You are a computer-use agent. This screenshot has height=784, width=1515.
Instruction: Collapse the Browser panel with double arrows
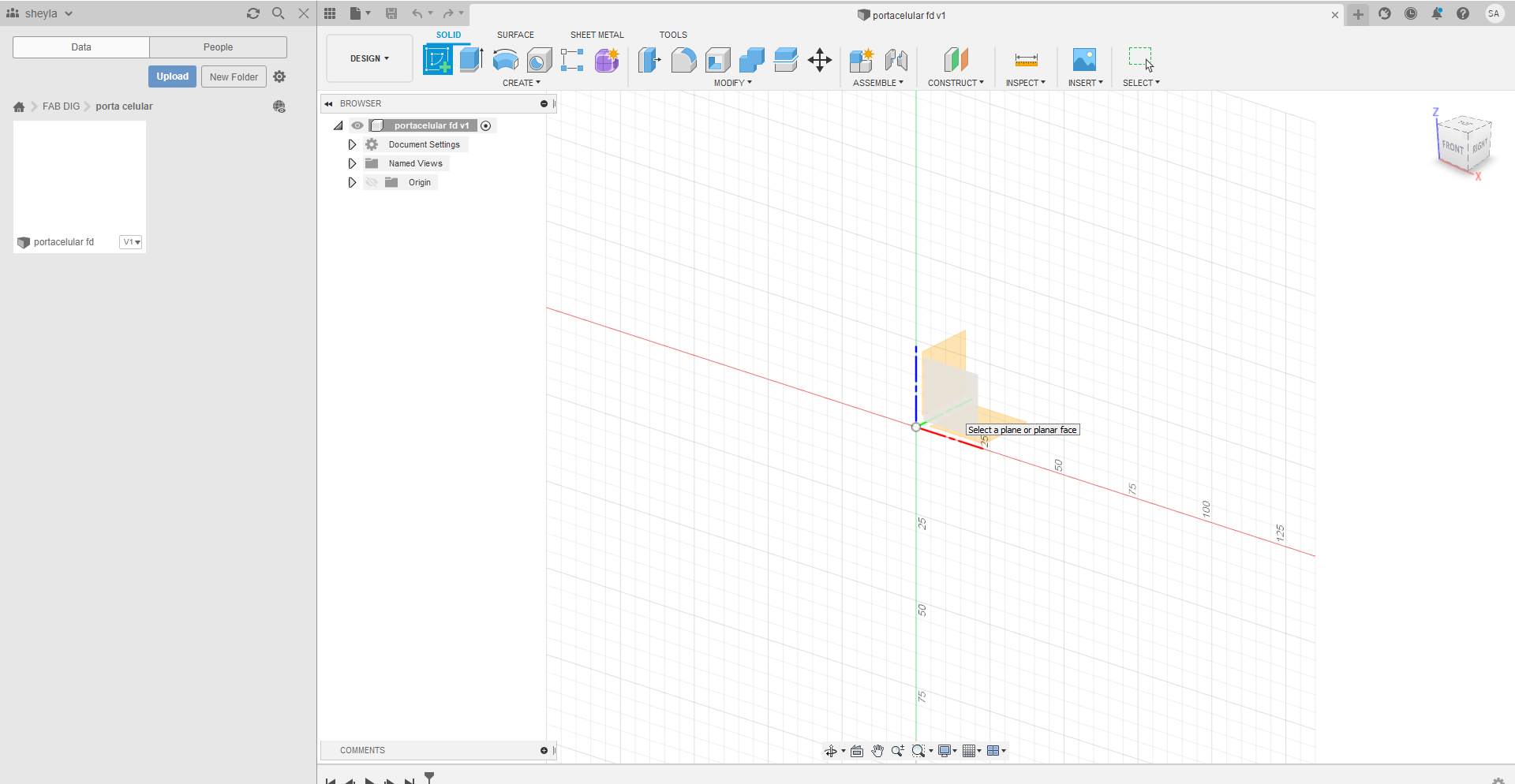(x=328, y=103)
